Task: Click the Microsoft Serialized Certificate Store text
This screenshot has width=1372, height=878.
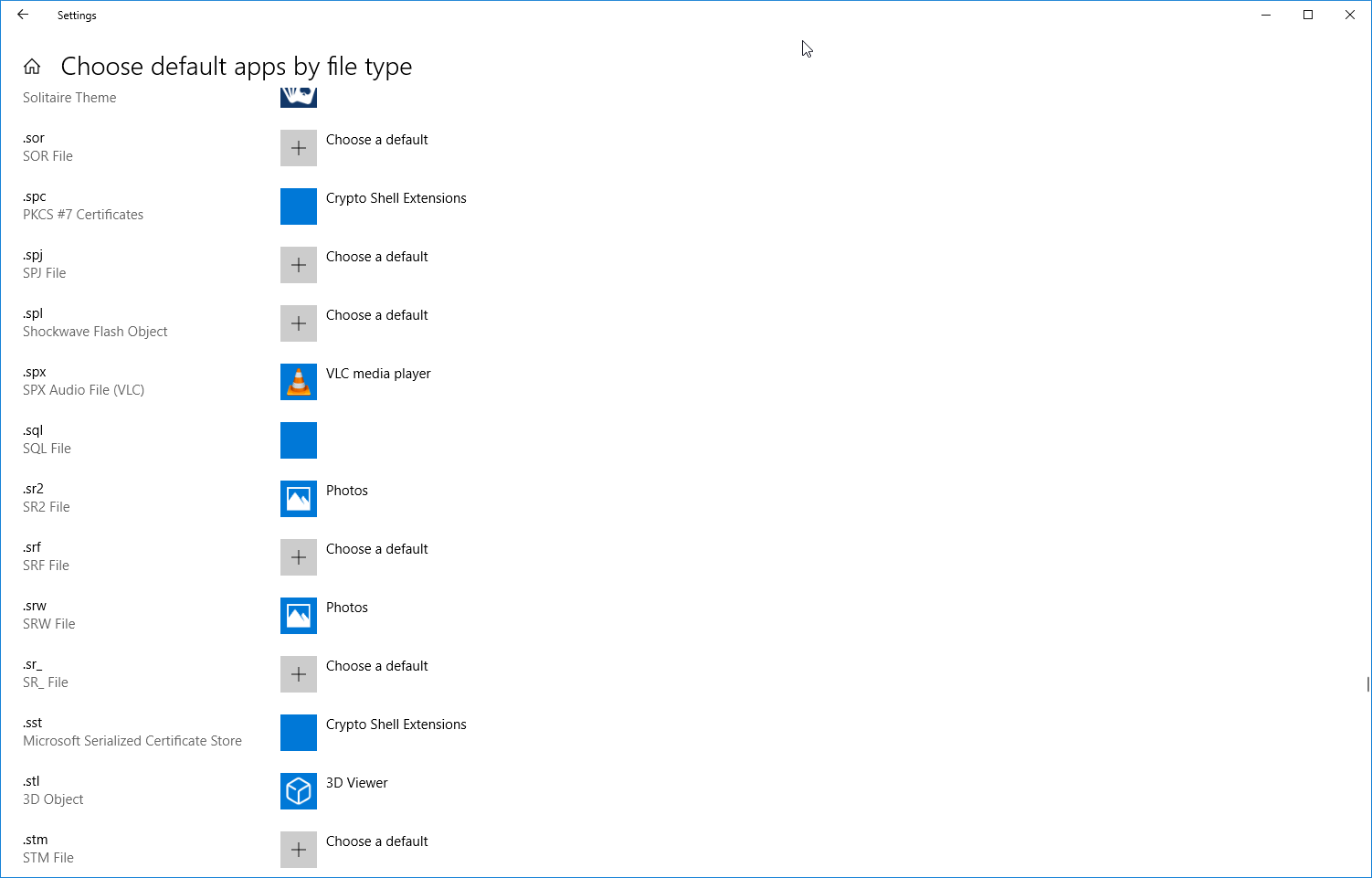Action: point(132,741)
